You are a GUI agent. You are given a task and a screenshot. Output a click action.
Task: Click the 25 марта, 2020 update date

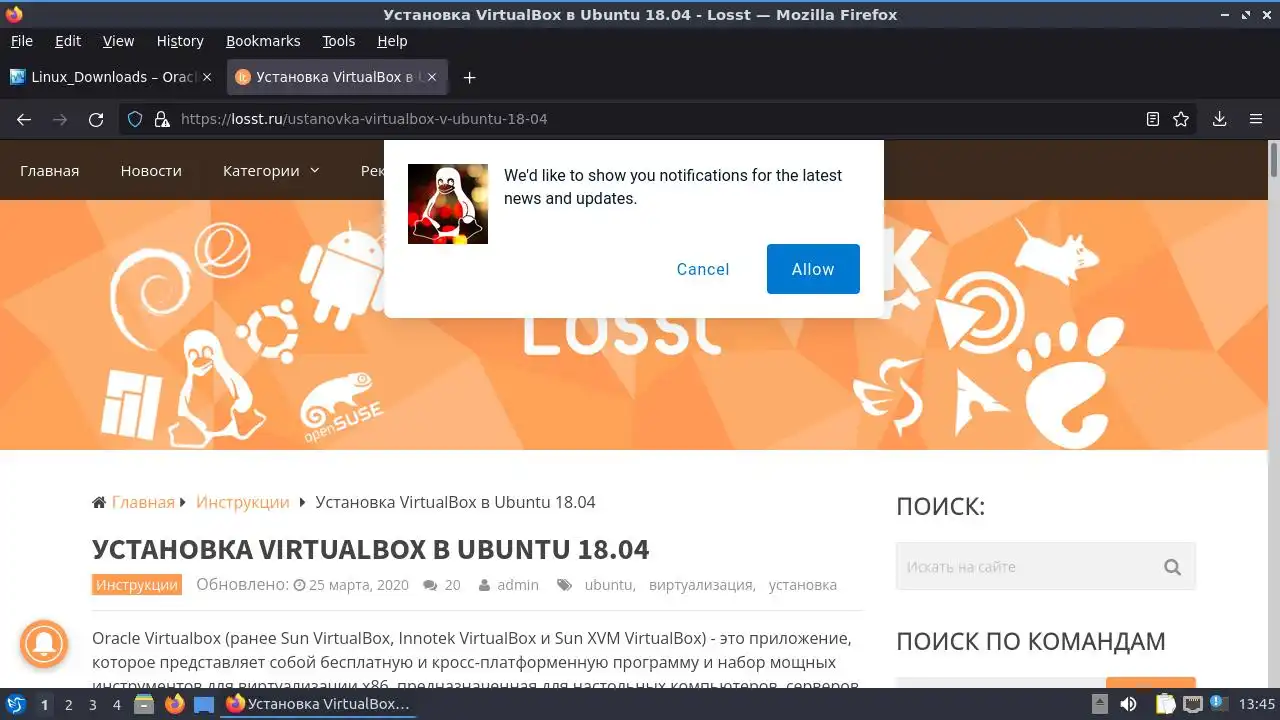click(359, 585)
